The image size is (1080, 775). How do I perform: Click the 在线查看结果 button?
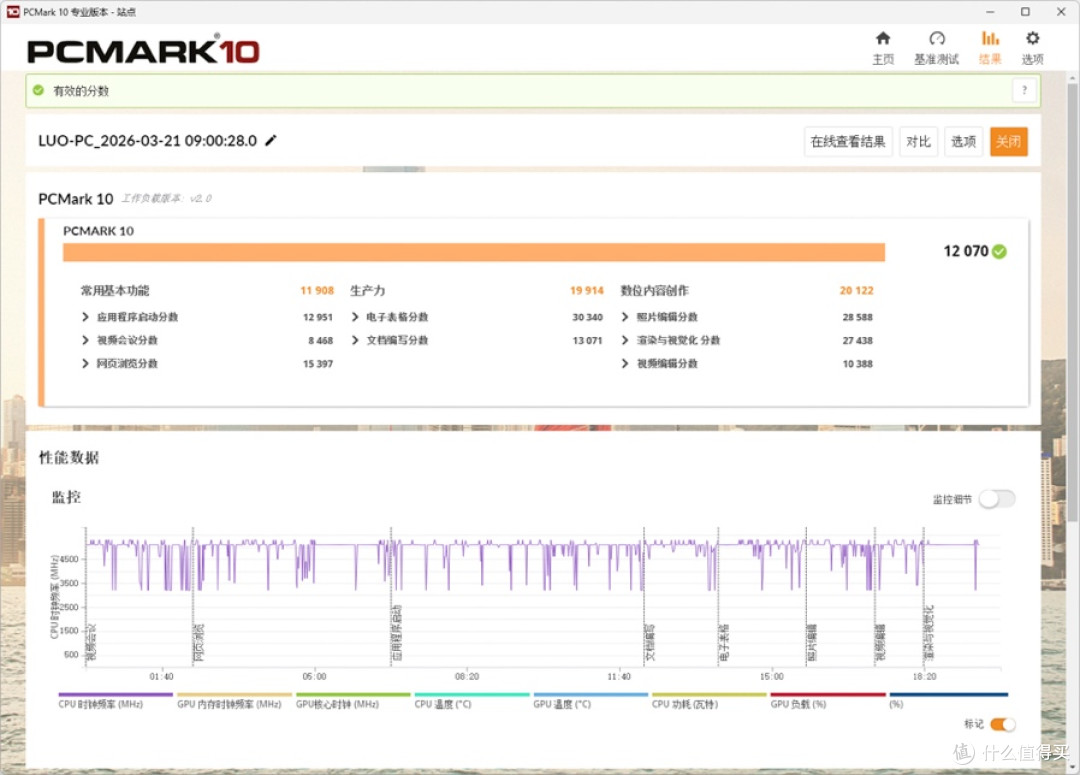(848, 142)
